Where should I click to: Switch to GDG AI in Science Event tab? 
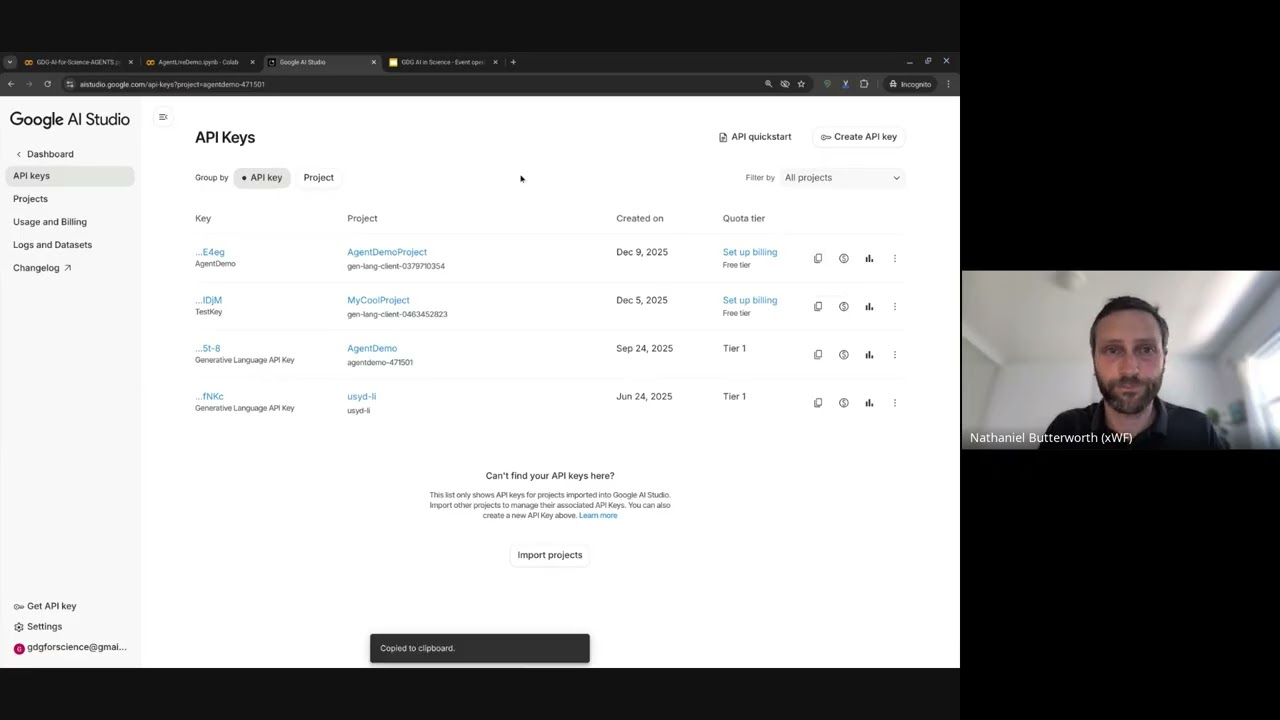tap(443, 62)
